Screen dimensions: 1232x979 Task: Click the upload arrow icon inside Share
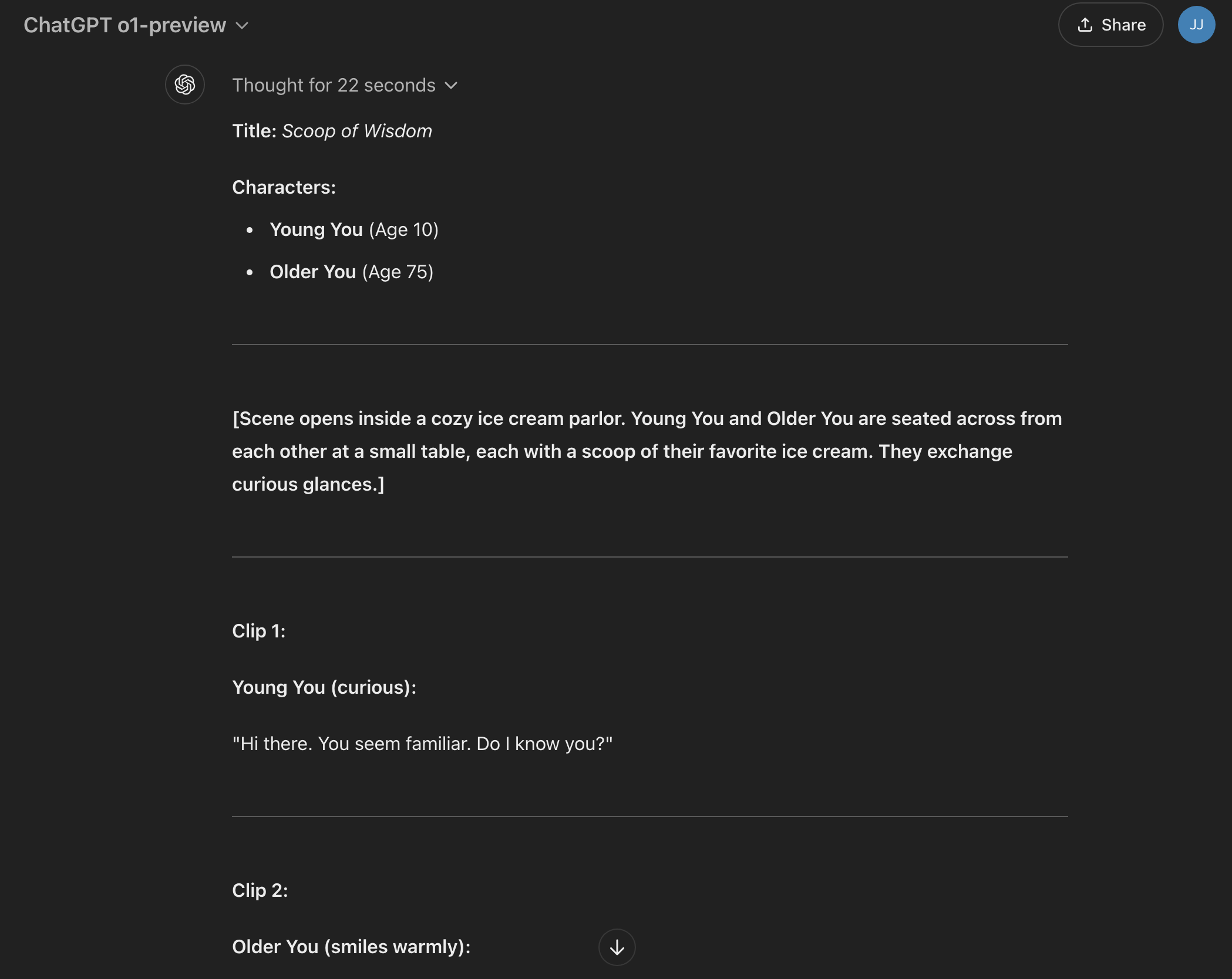[1085, 25]
